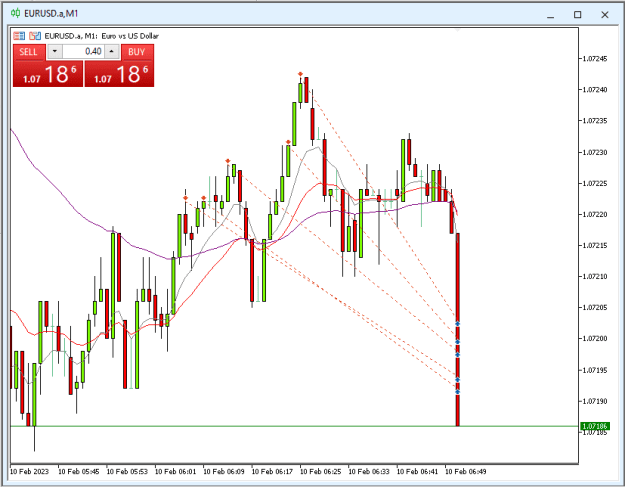Select the topmost blue trade marker on the last candle
The image size is (625, 487).
(458, 324)
